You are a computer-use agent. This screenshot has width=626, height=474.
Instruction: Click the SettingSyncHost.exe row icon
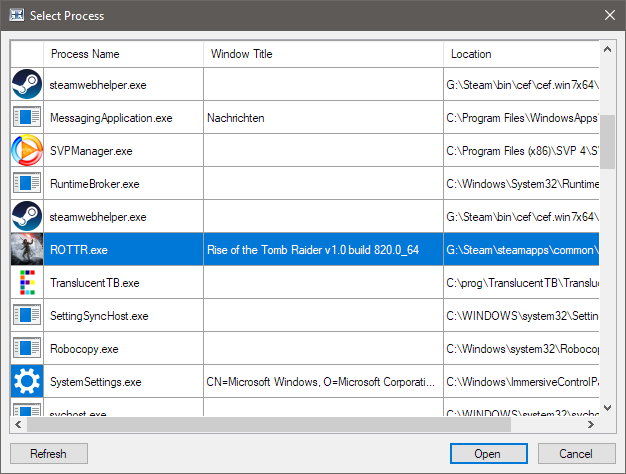pyautogui.click(x=27, y=315)
